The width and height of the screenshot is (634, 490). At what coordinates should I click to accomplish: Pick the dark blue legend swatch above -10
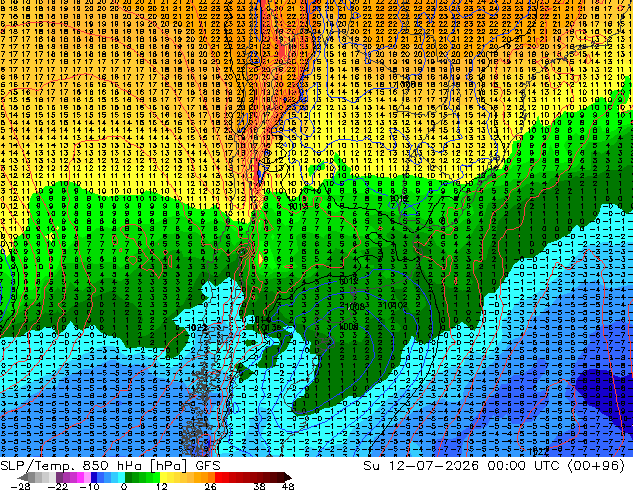click(x=94, y=477)
